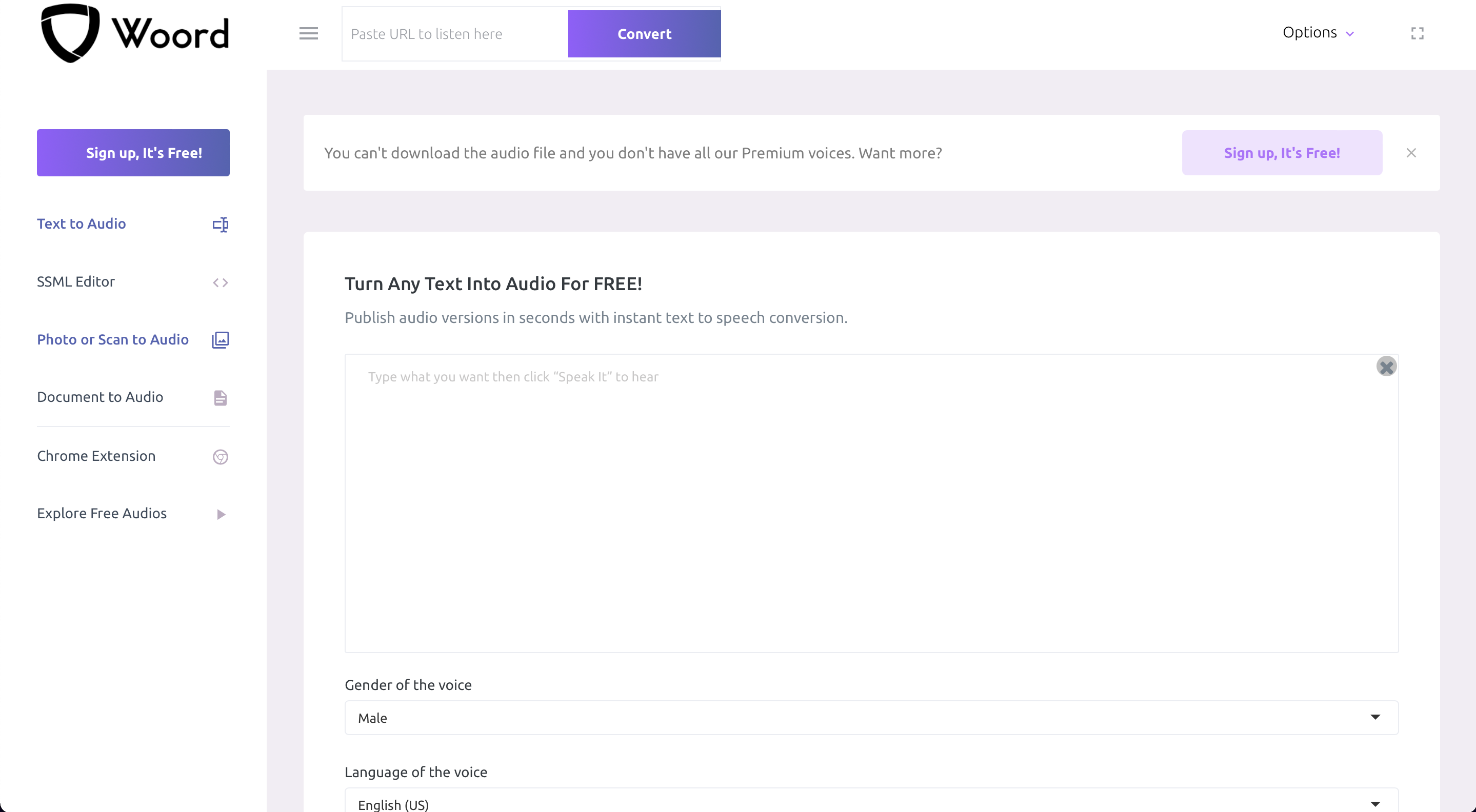Viewport: 1476px width, 812px height.
Task: Click the Chrome Extension browser icon
Action: [220, 457]
